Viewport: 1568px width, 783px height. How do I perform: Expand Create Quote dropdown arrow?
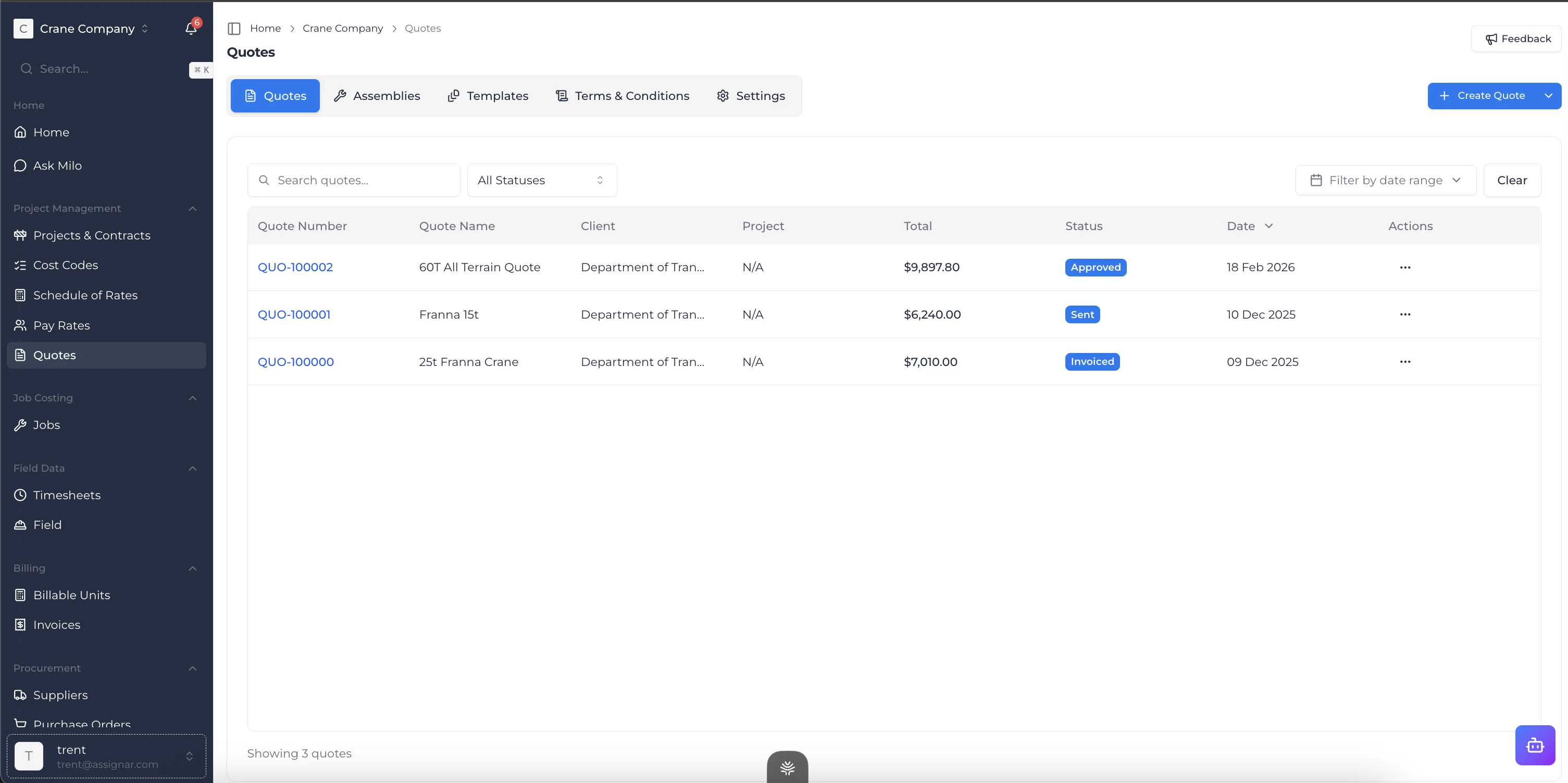coord(1548,95)
